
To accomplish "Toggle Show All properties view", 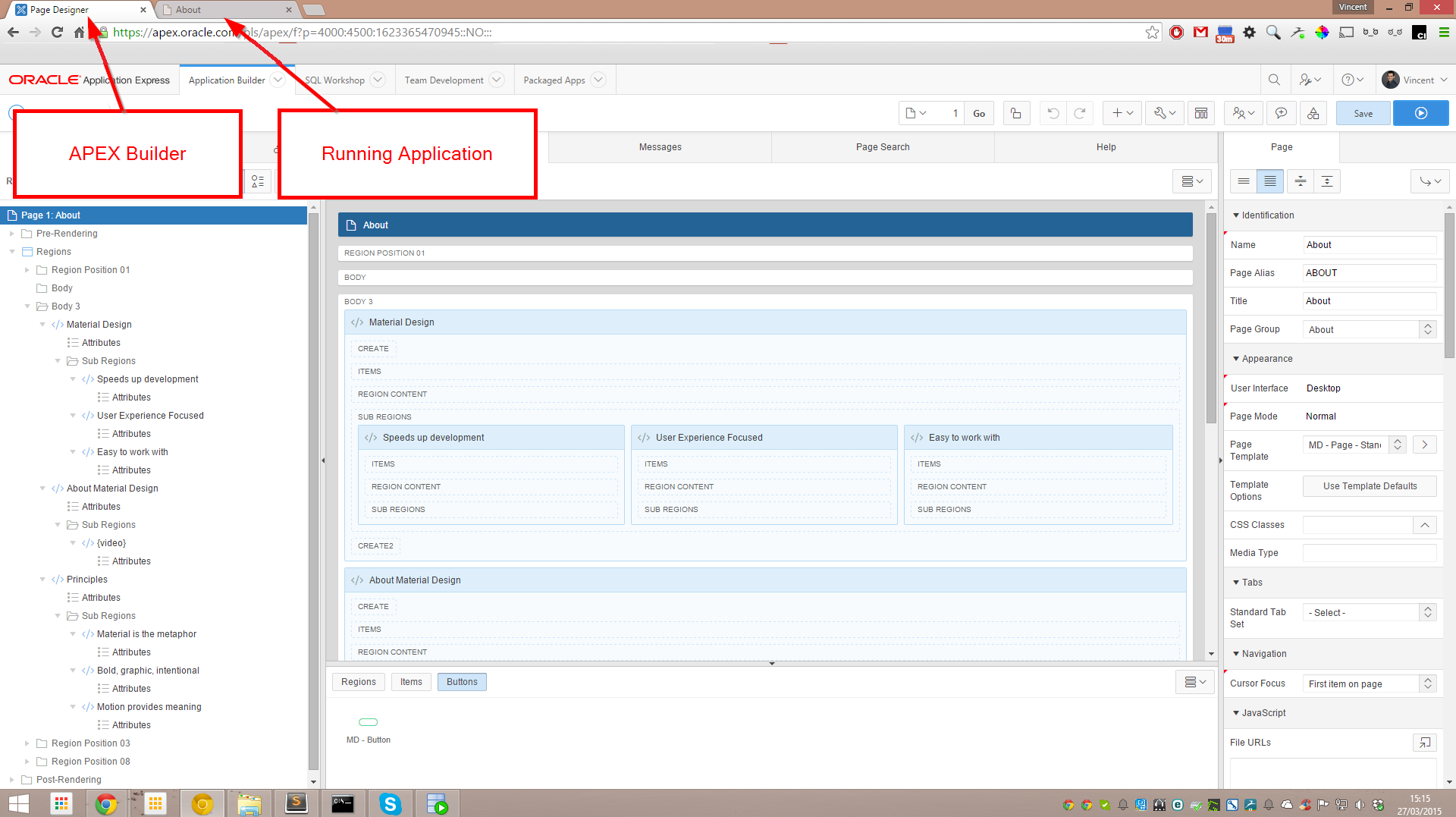I will [1269, 181].
